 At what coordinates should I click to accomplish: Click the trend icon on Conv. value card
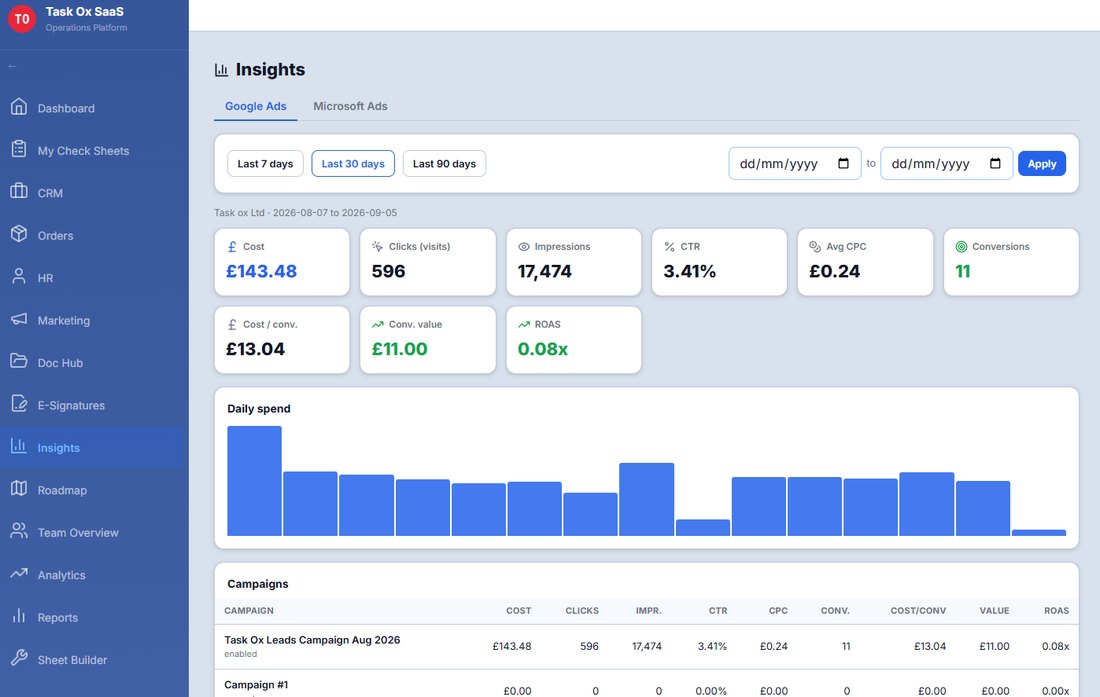click(377, 325)
